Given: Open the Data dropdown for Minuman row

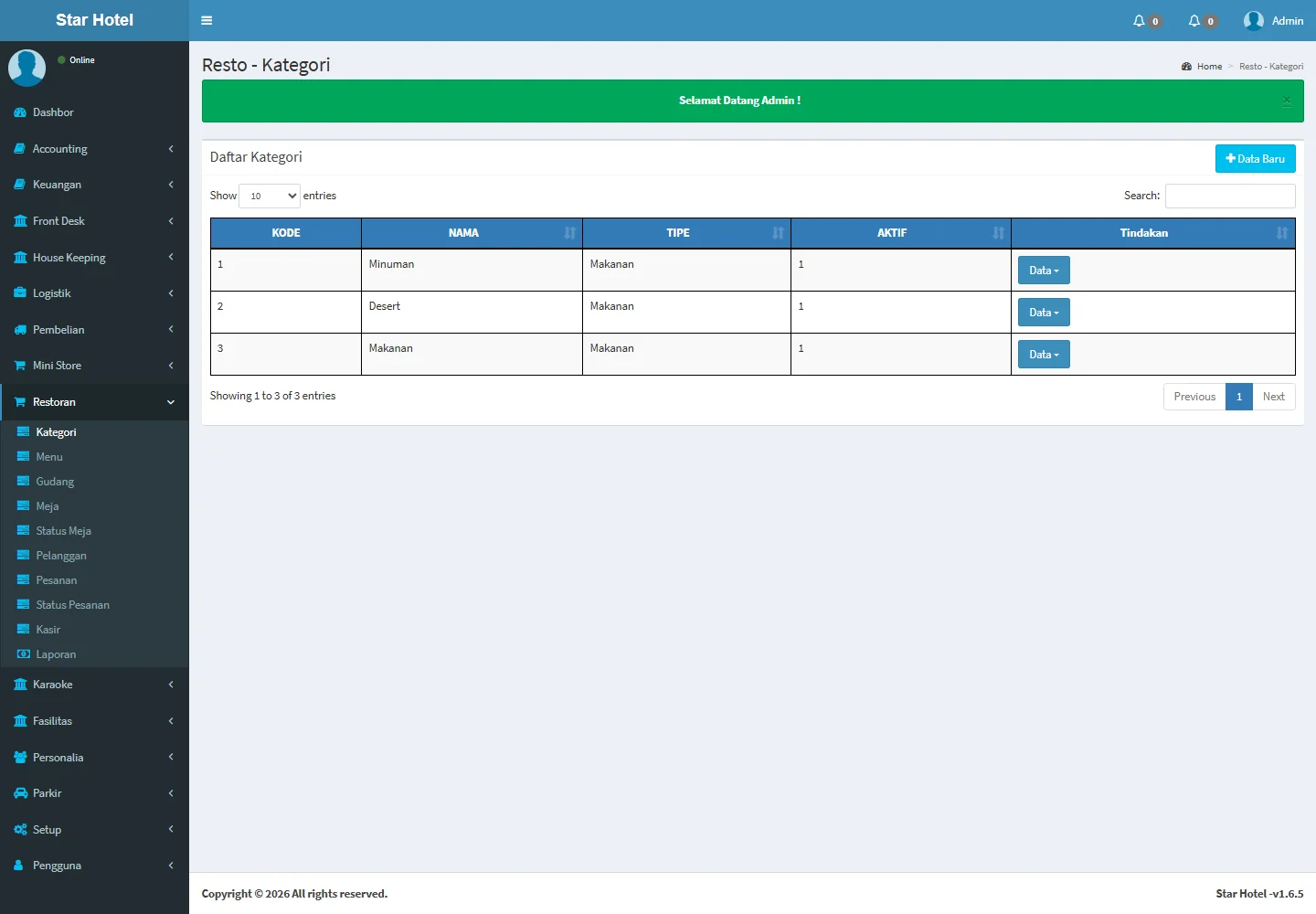Looking at the screenshot, I should point(1044,271).
